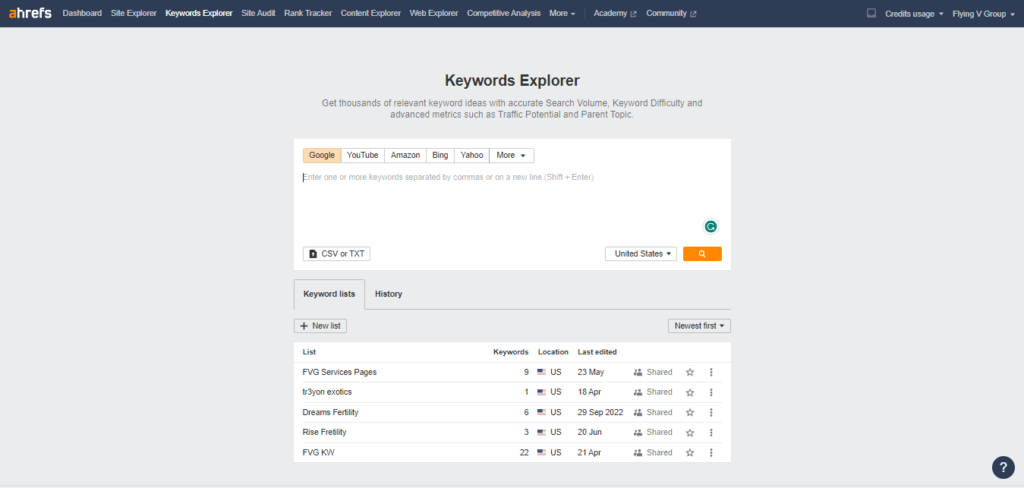Open Dreams Fertility list
Screen dimensions: 1024x488
330,412
